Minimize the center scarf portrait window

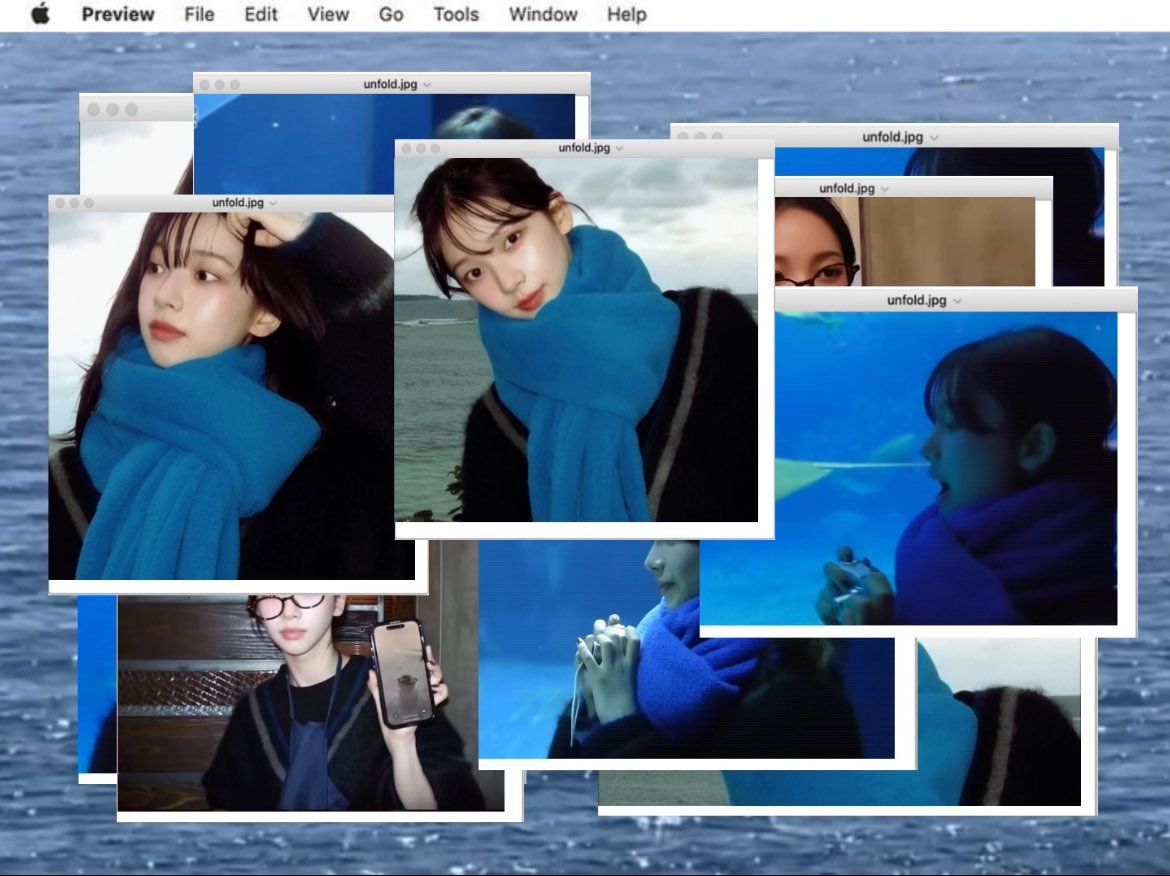click(x=421, y=148)
